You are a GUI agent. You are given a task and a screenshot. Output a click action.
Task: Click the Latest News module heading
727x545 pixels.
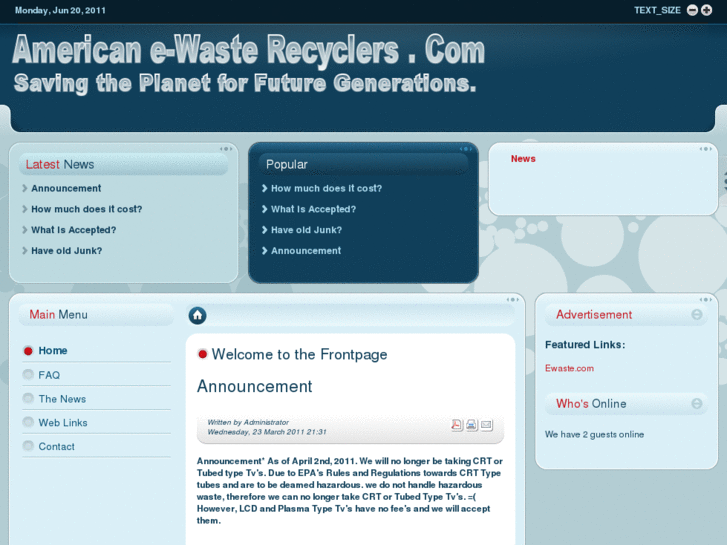pos(60,165)
